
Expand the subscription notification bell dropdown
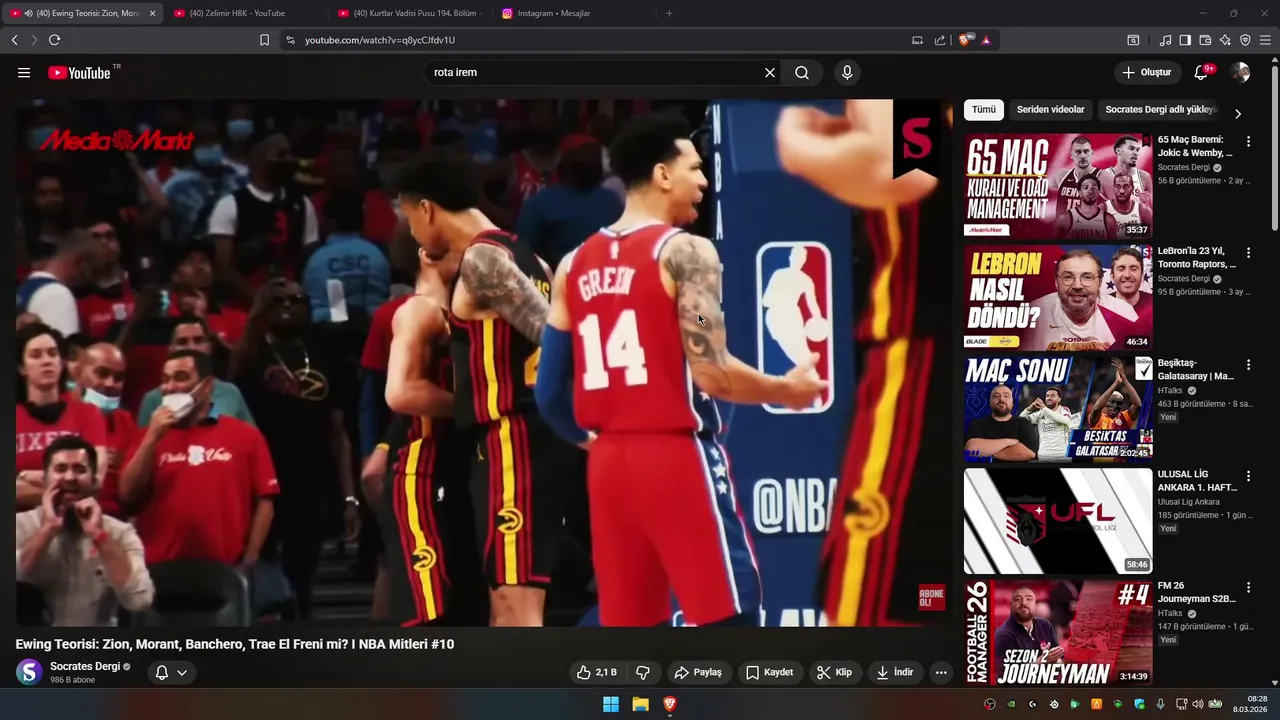tap(171, 673)
